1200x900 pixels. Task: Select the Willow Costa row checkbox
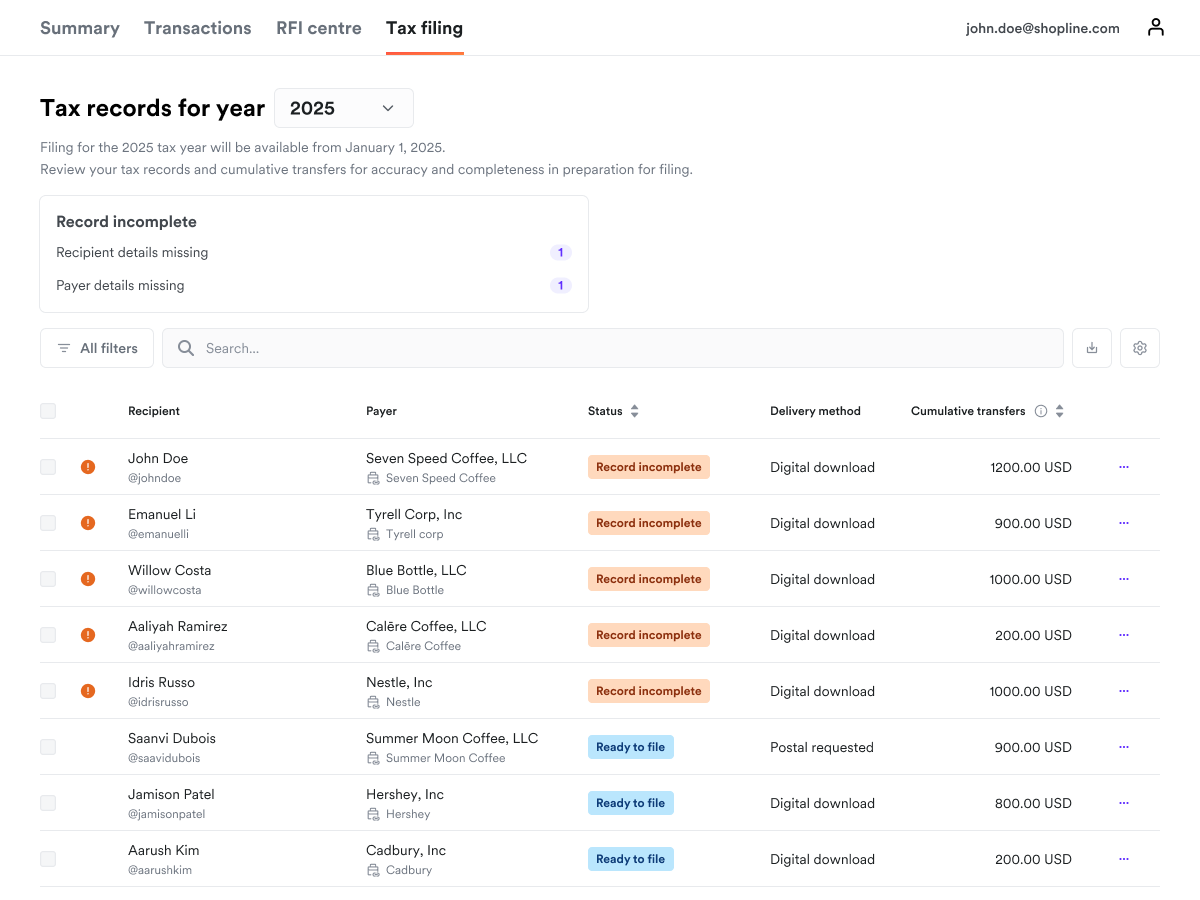tap(48, 579)
